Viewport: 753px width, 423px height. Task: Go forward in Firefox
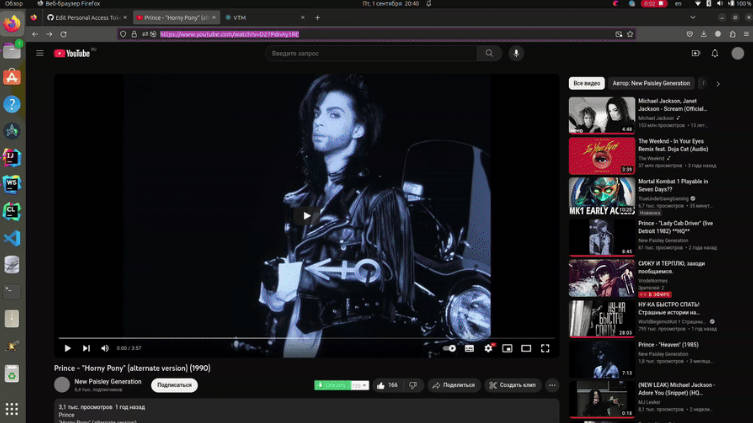(49, 35)
